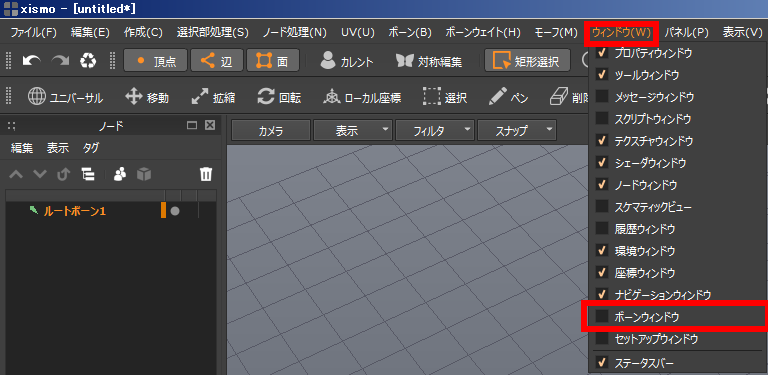Click the recycle icon in the toolbar
The image size is (768, 375).
click(89, 61)
